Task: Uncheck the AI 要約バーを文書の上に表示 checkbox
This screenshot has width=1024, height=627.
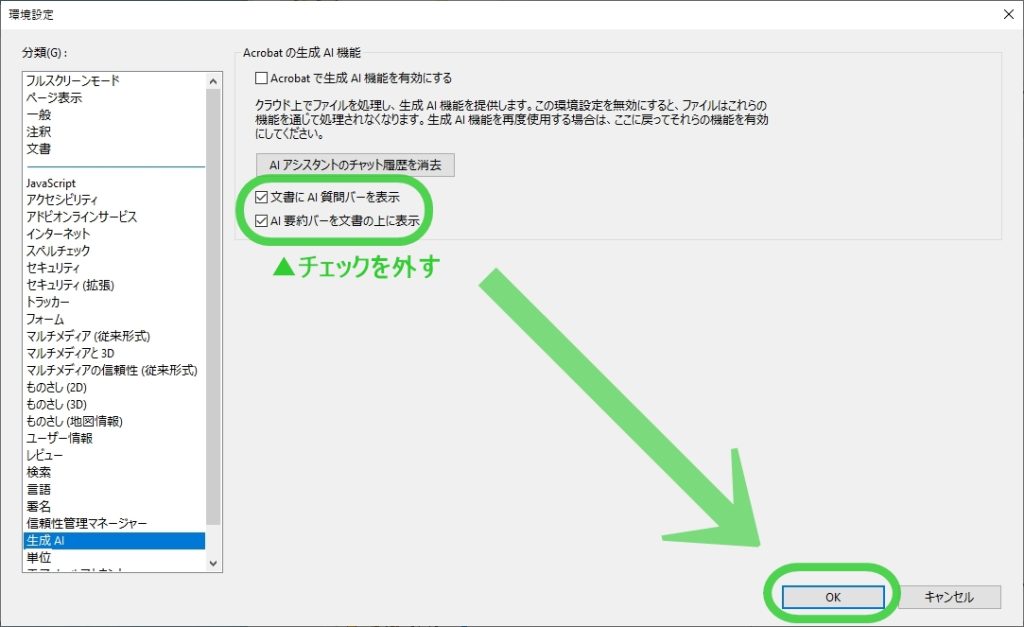Action: coord(262,221)
